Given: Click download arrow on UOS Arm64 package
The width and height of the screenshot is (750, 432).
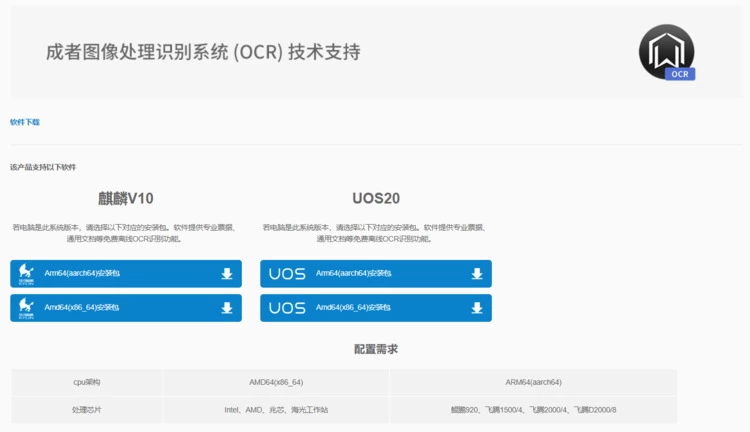Looking at the screenshot, I should 477,274.
